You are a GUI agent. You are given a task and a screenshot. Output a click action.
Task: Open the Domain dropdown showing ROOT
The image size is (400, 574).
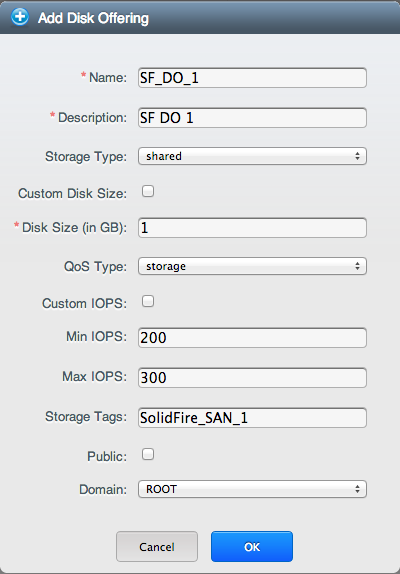tap(252, 489)
